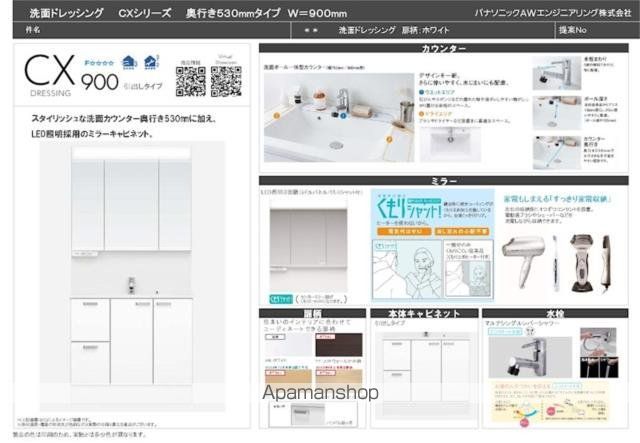The height and width of the screenshot is (443, 640).
Task: Open the ボール深さ thumbnail
Action: pos(557,113)
